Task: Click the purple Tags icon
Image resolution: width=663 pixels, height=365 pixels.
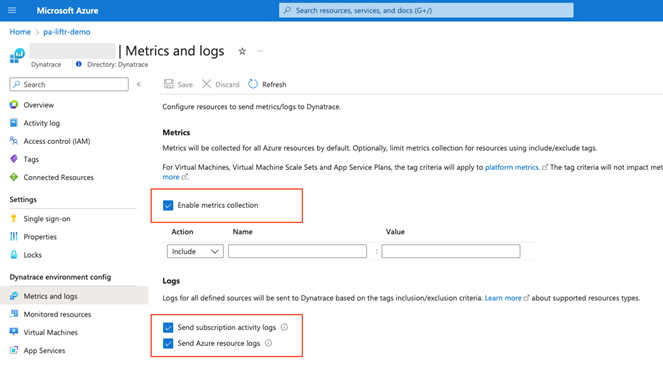Action: click(14, 159)
